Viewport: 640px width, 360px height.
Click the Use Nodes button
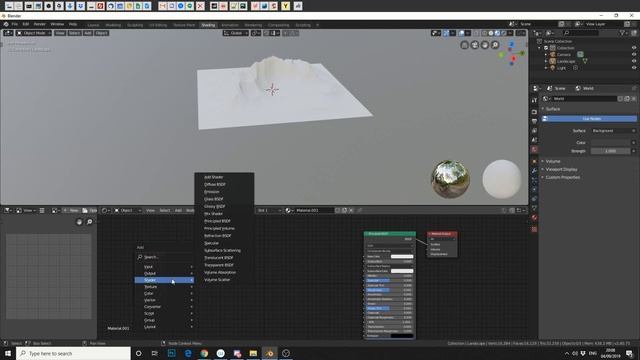[589, 119]
